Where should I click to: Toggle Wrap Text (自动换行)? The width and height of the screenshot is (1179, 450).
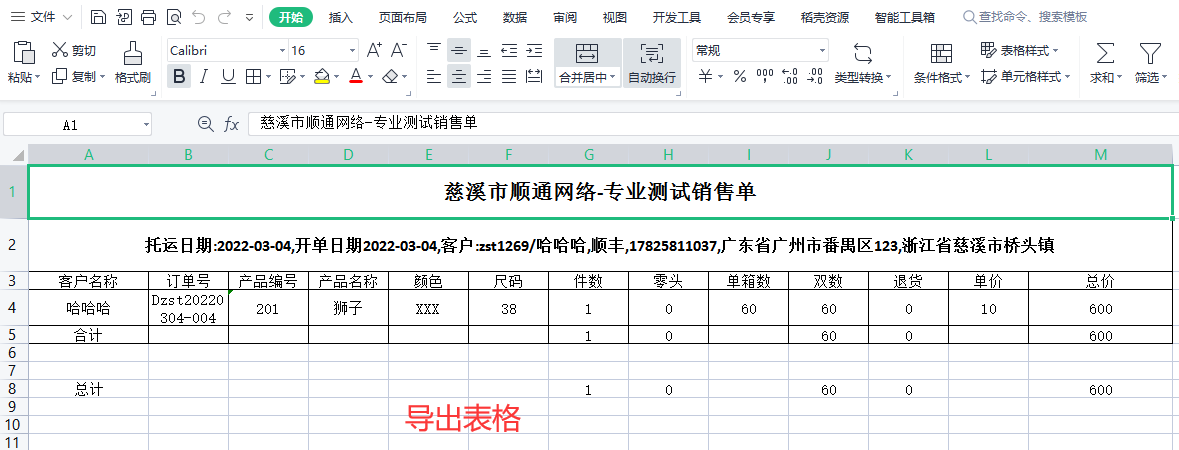point(651,62)
